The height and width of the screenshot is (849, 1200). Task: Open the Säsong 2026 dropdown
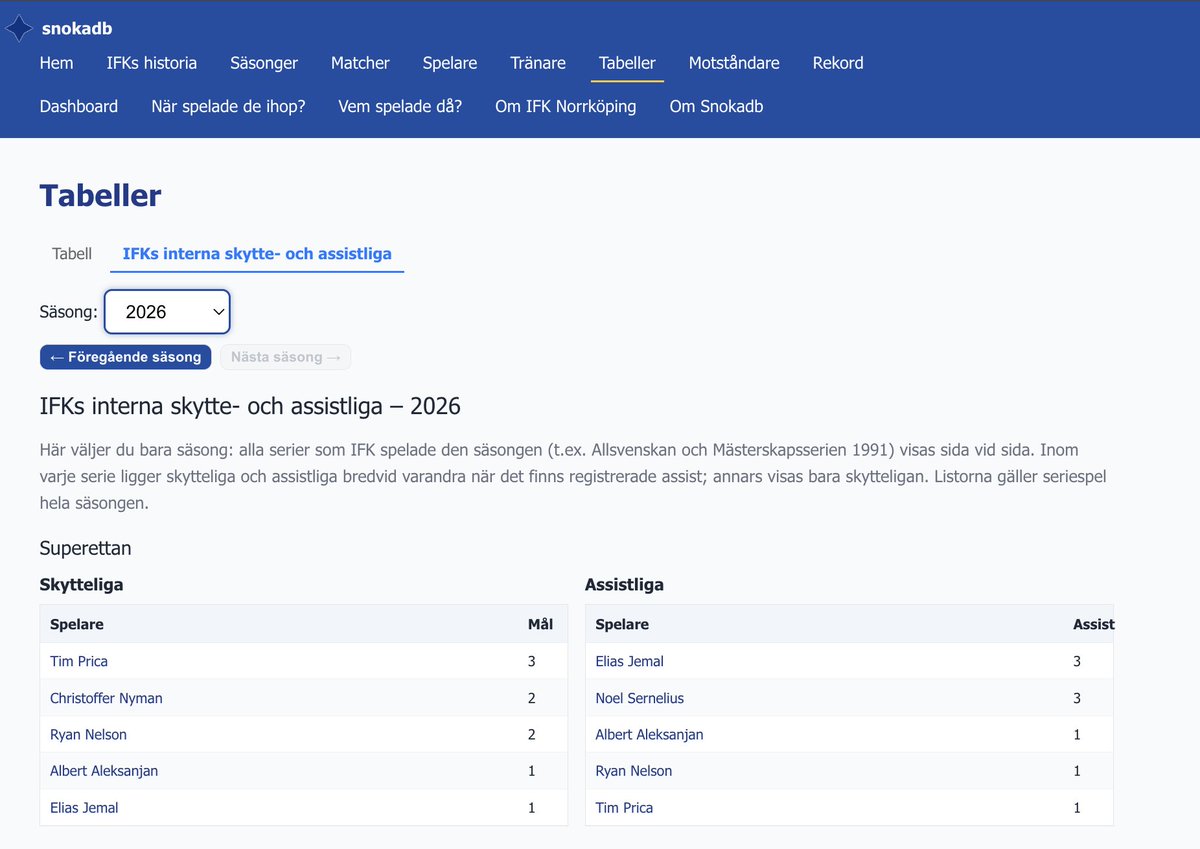167,312
